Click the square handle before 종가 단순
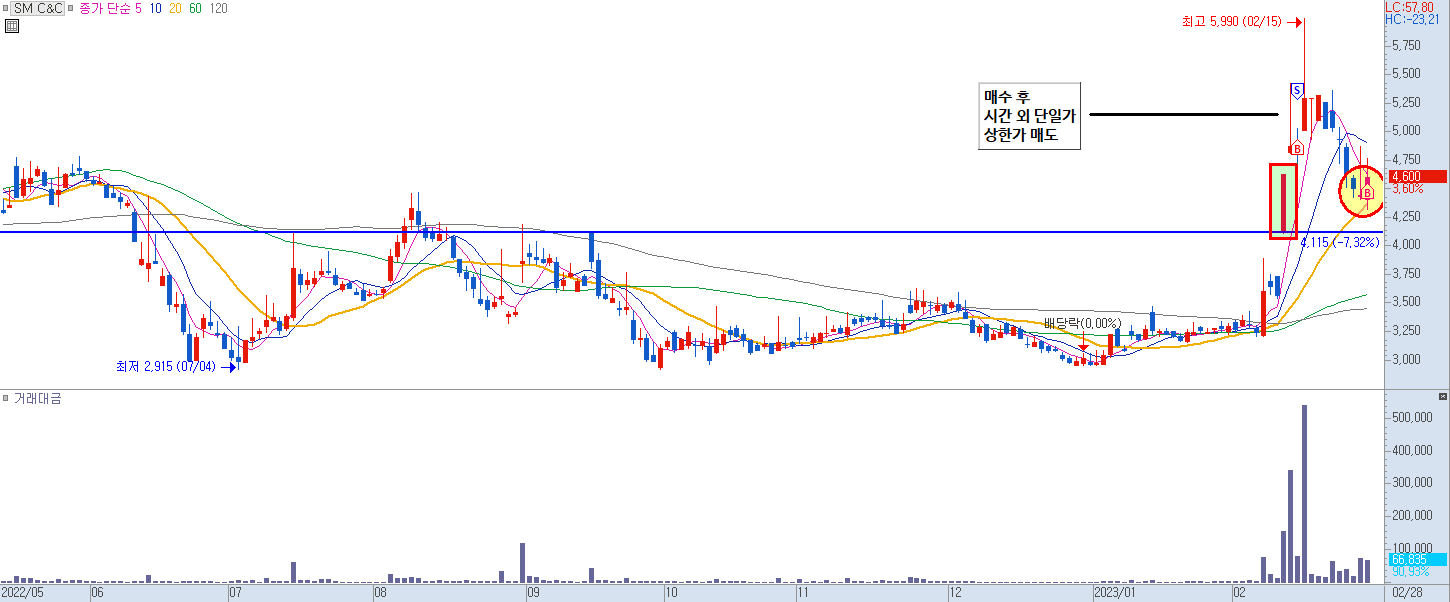1450x602 pixels. [x=72, y=8]
